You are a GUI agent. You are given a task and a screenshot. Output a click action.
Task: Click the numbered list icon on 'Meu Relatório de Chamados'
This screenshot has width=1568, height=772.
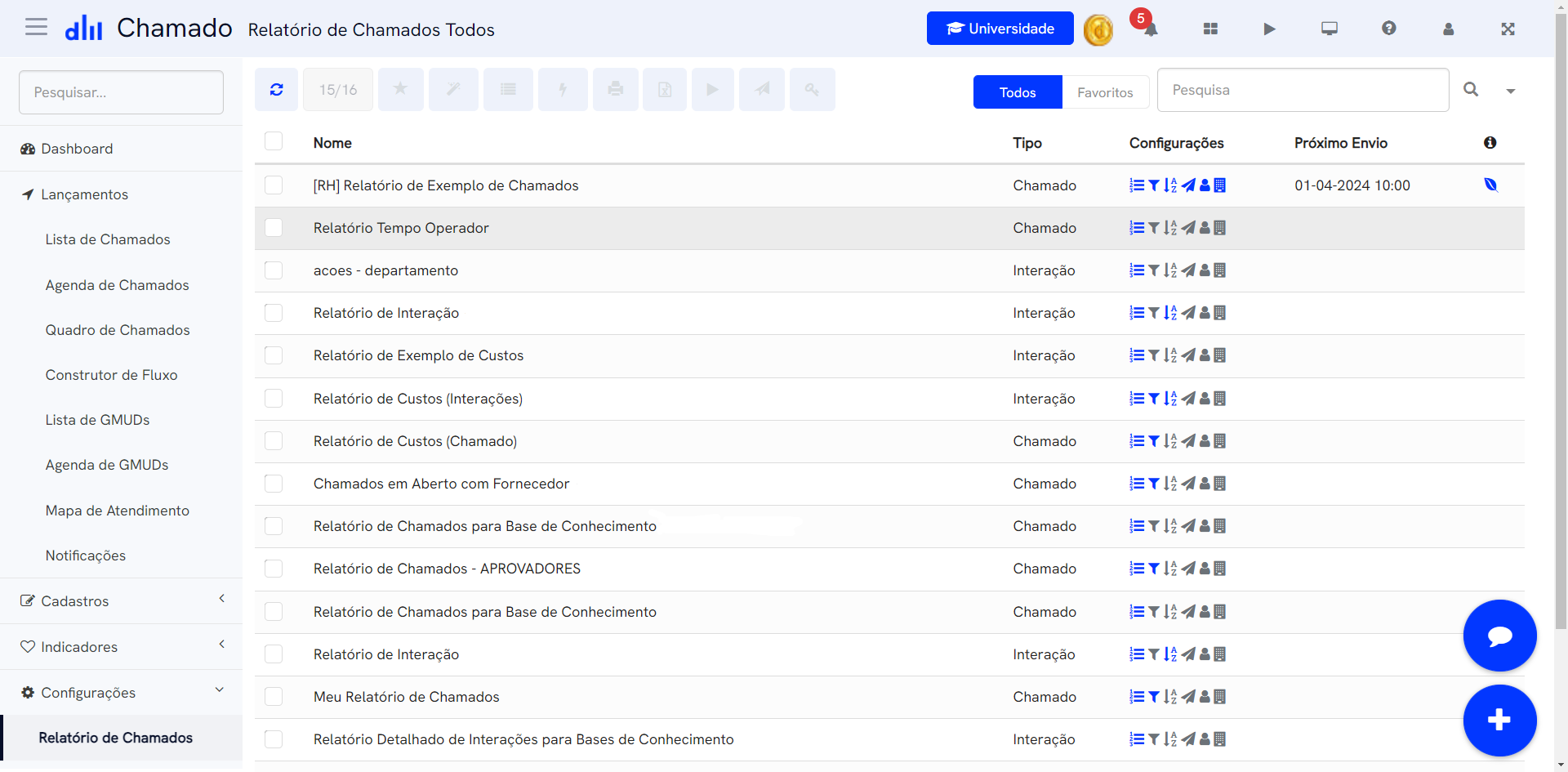click(x=1136, y=697)
